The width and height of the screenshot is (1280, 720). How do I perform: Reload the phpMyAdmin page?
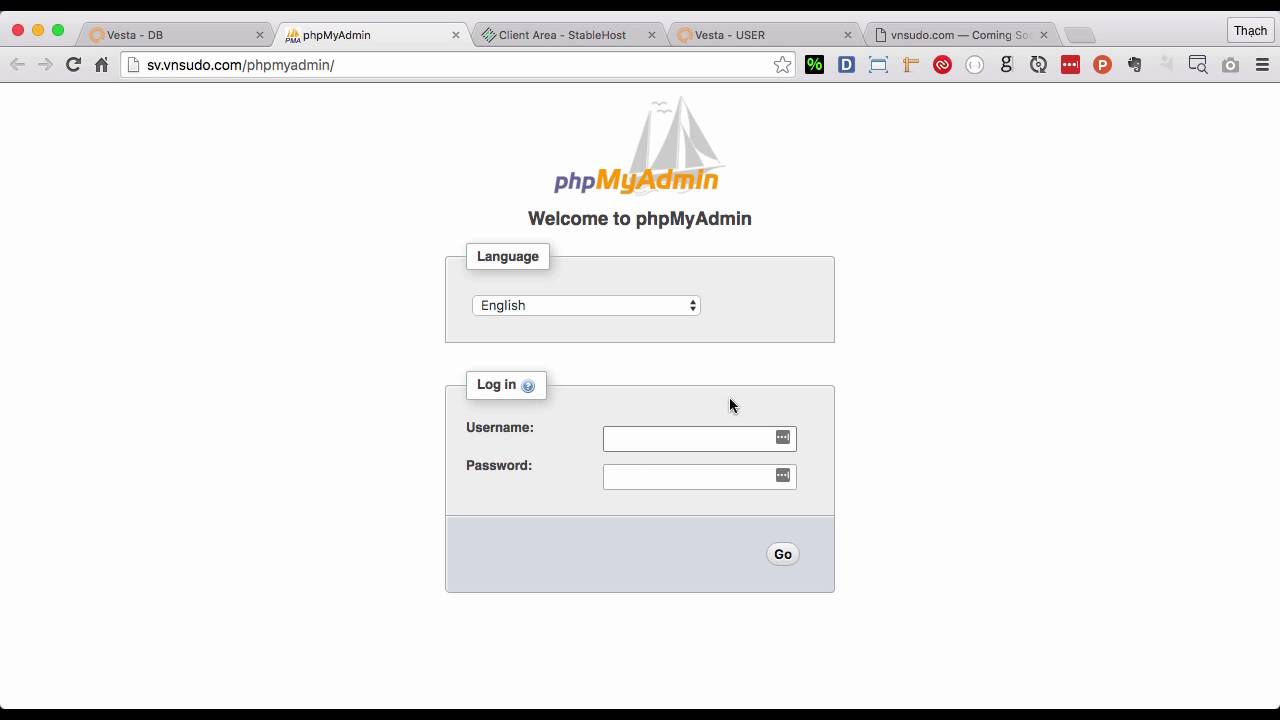[73, 64]
